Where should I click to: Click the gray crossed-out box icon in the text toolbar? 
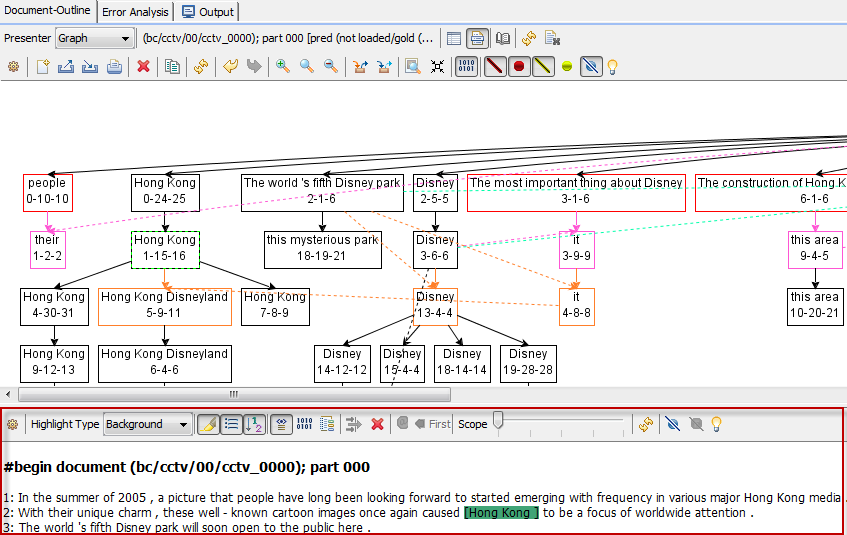click(696, 424)
